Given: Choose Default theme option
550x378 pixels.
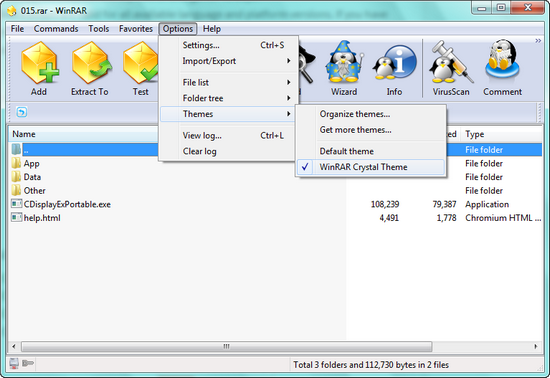Looking at the screenshot, I should point(371,151).
